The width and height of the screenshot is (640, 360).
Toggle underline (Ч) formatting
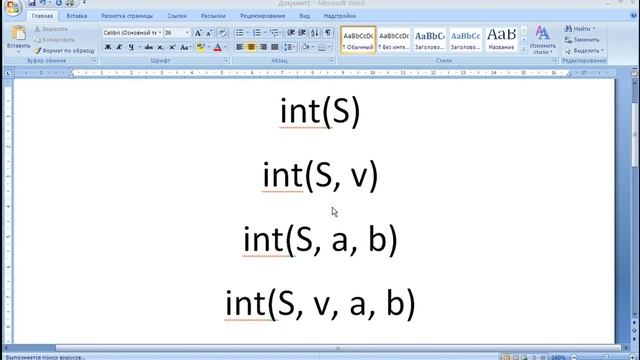[131, 47]
